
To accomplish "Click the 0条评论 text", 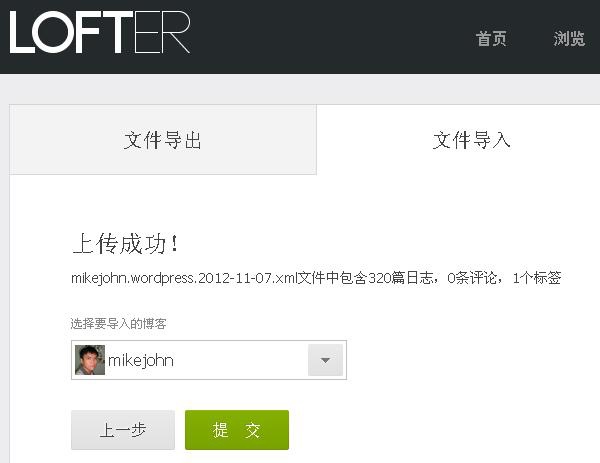I will click(x=472, y=278).
